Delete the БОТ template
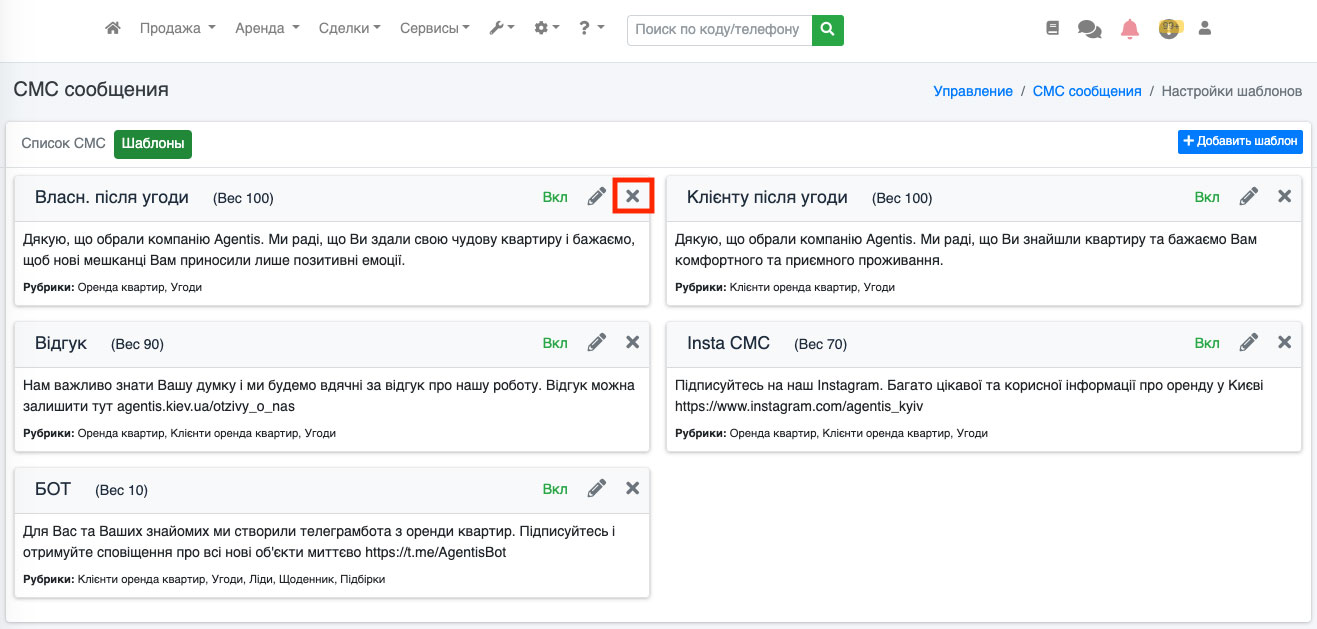1317x629 pixels. [632, 489]
